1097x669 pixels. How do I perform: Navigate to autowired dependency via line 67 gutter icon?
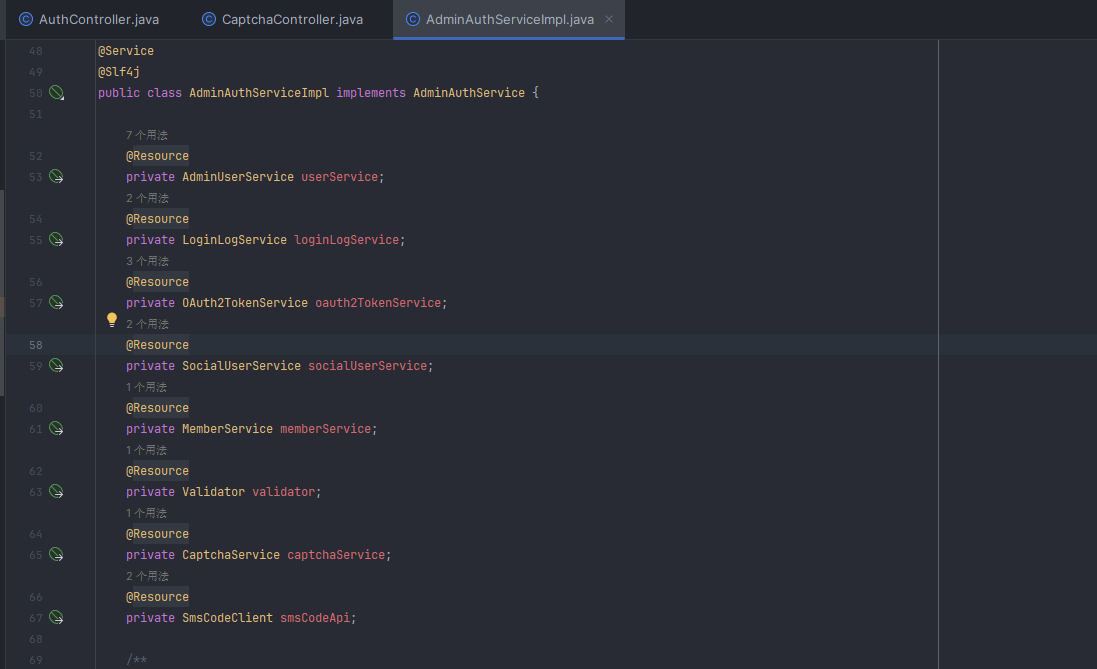pos(57,617)
